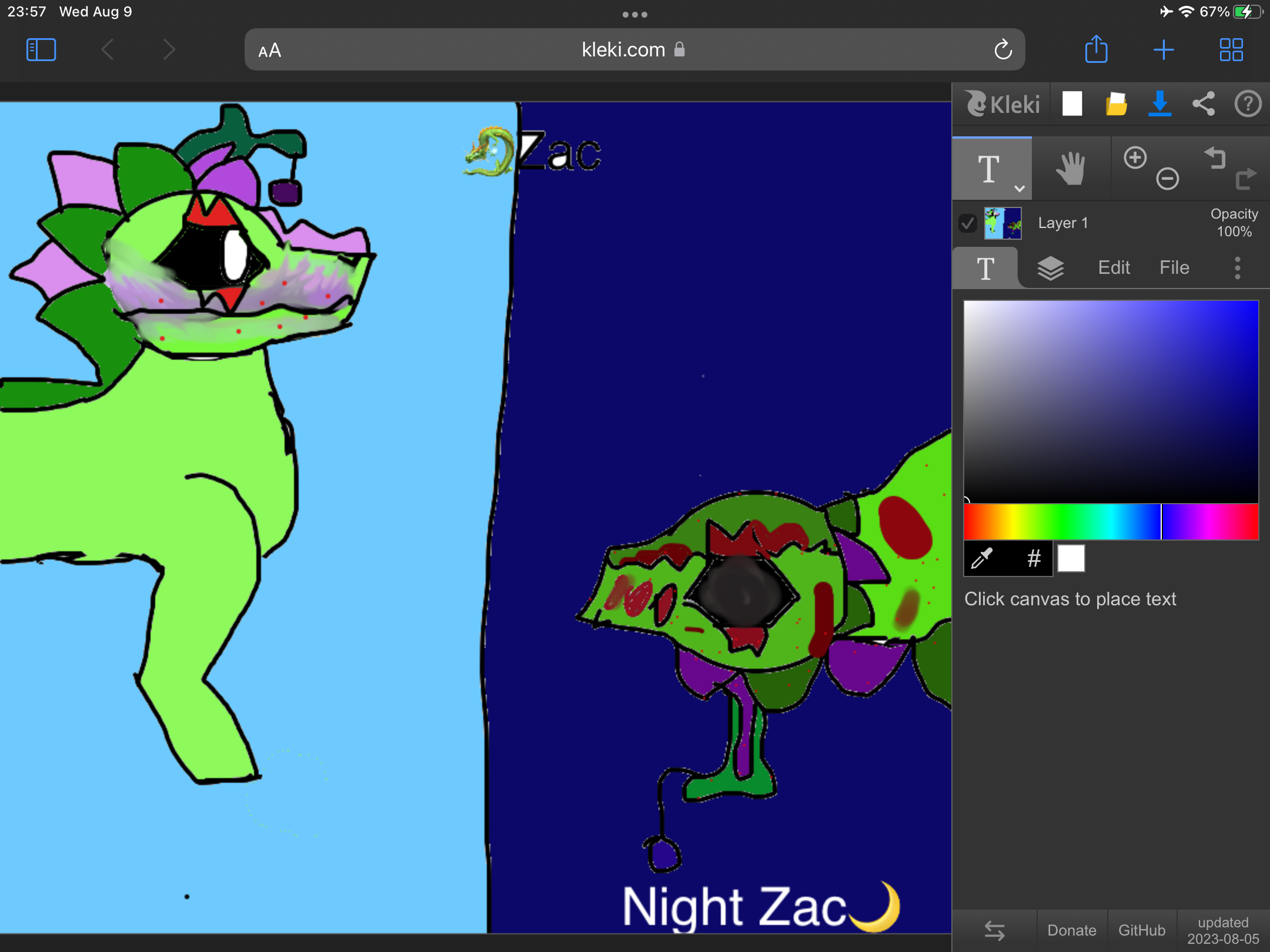
Task: Zoom out with the minus magnifier
Action: pyautogui.click(x=1168, y=179)
